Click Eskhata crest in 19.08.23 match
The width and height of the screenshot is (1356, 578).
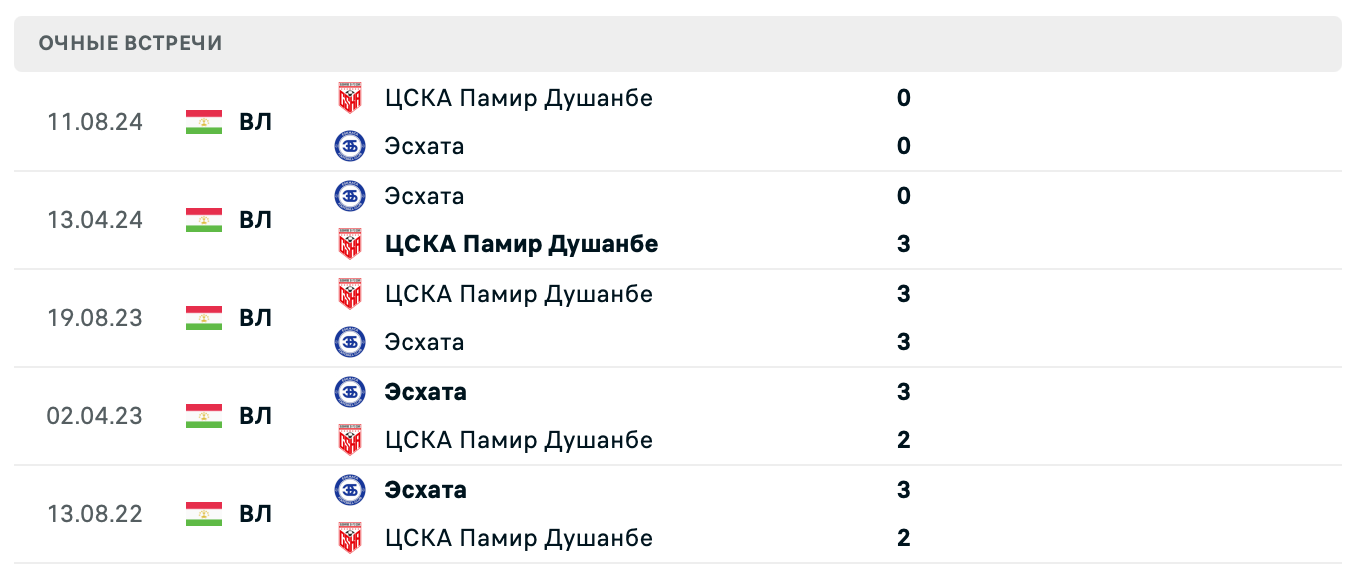coord(349,342)
